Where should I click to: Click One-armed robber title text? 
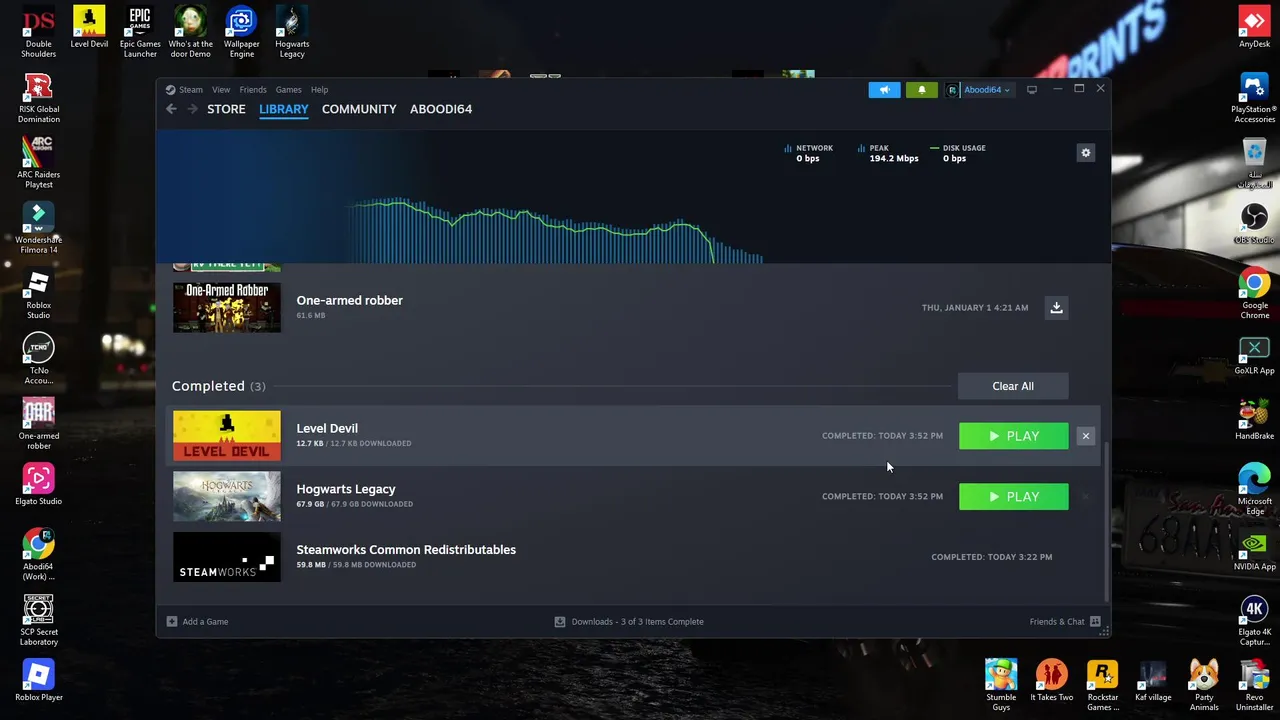349,300
